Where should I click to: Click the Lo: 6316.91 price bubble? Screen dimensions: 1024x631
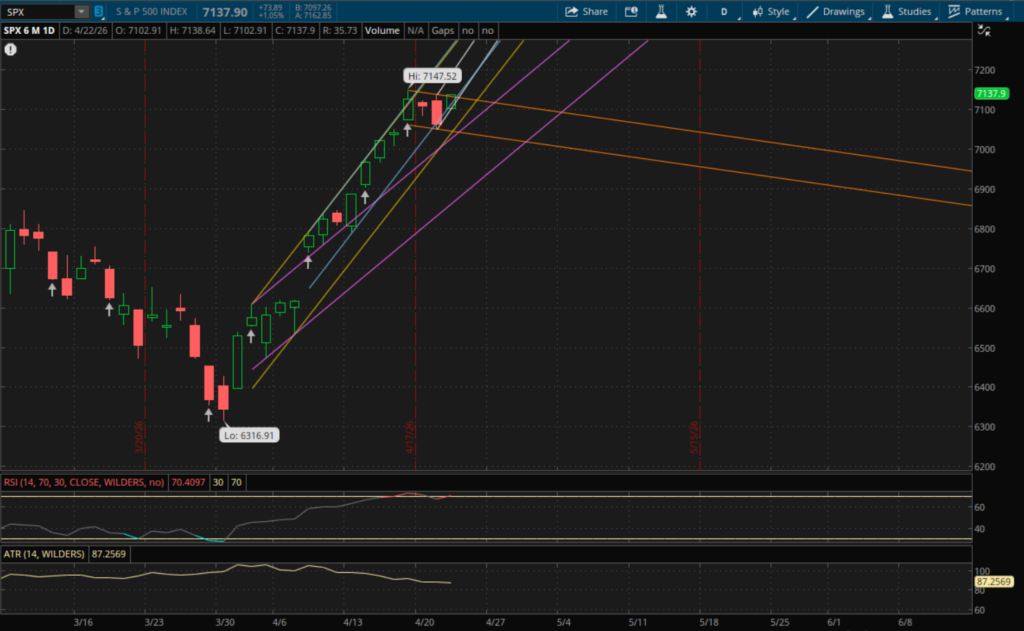click(x=247, y=435)
